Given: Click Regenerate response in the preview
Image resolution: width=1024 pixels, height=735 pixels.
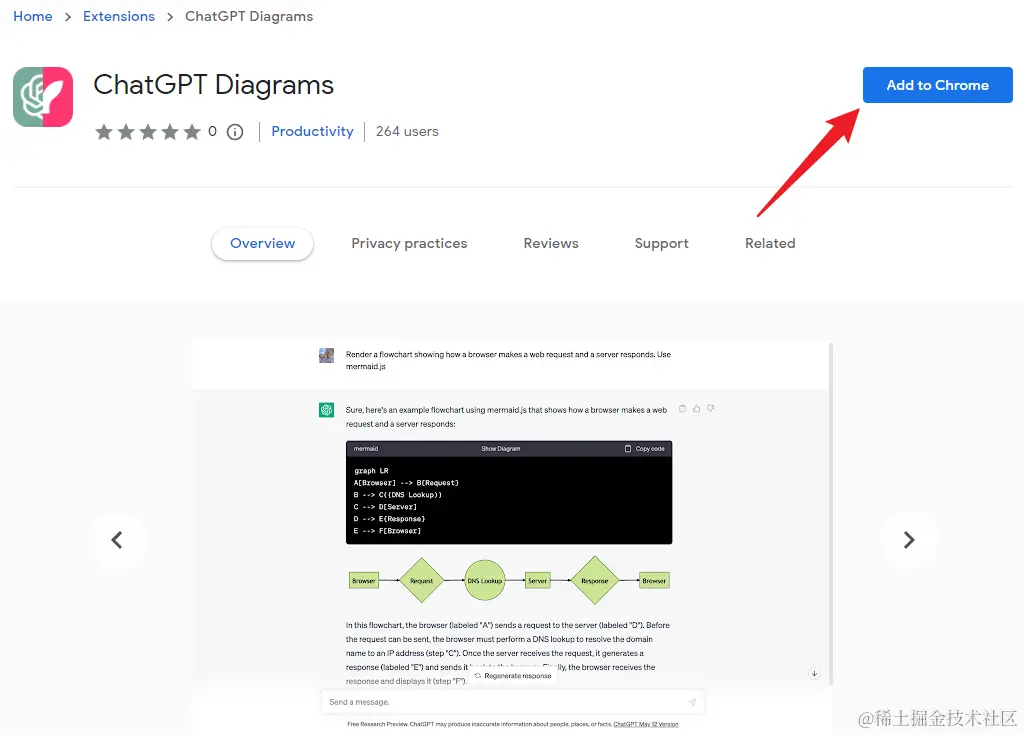Looking at the screenshot, I should [513, 676].
